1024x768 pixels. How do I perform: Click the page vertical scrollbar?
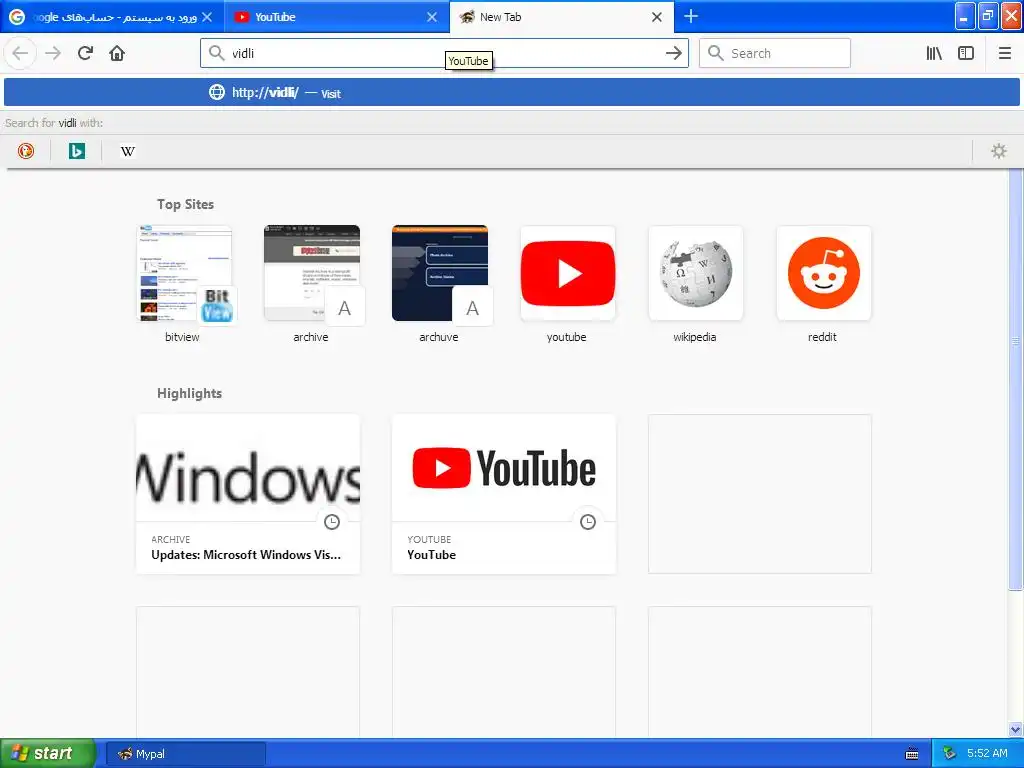(1015, 379)
